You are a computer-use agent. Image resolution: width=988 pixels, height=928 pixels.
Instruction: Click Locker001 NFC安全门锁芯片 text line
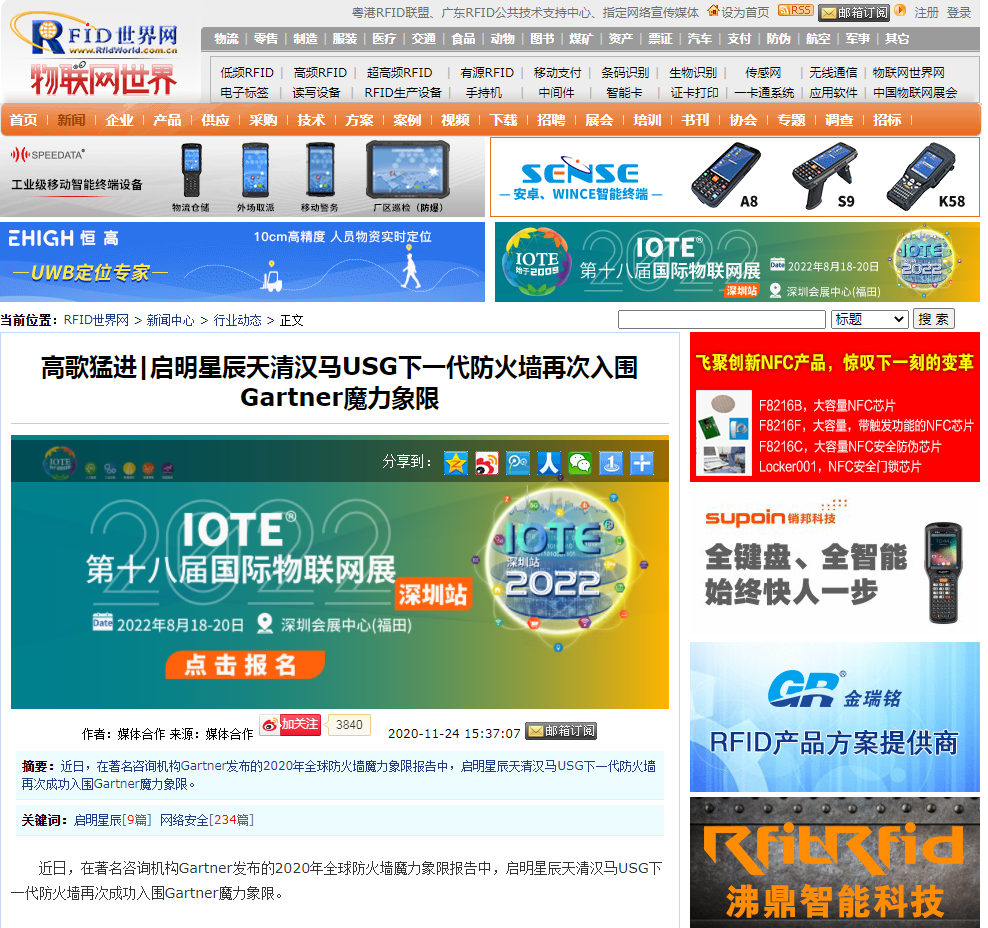click(839, 467)
